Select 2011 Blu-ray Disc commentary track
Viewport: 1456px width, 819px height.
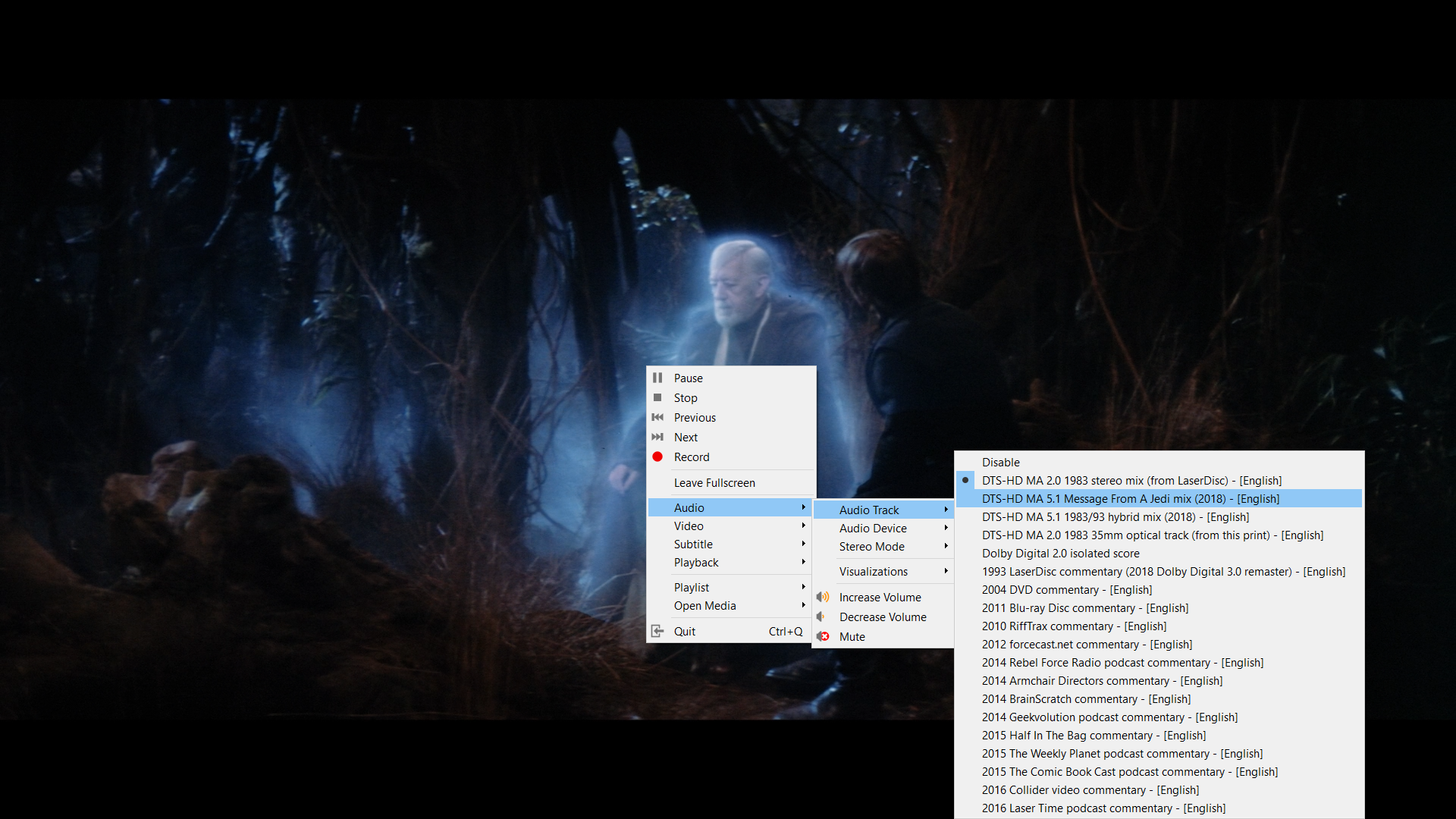[1159, 608]
